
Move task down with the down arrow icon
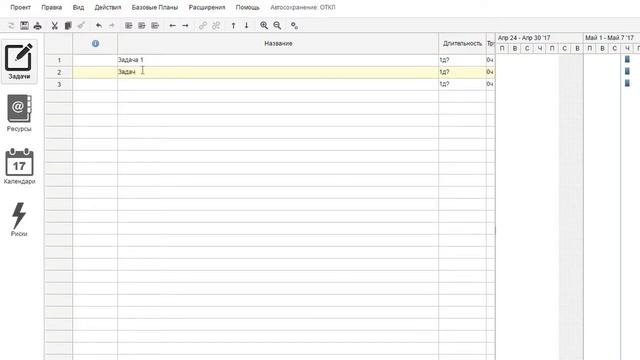[x=247, y=26]
